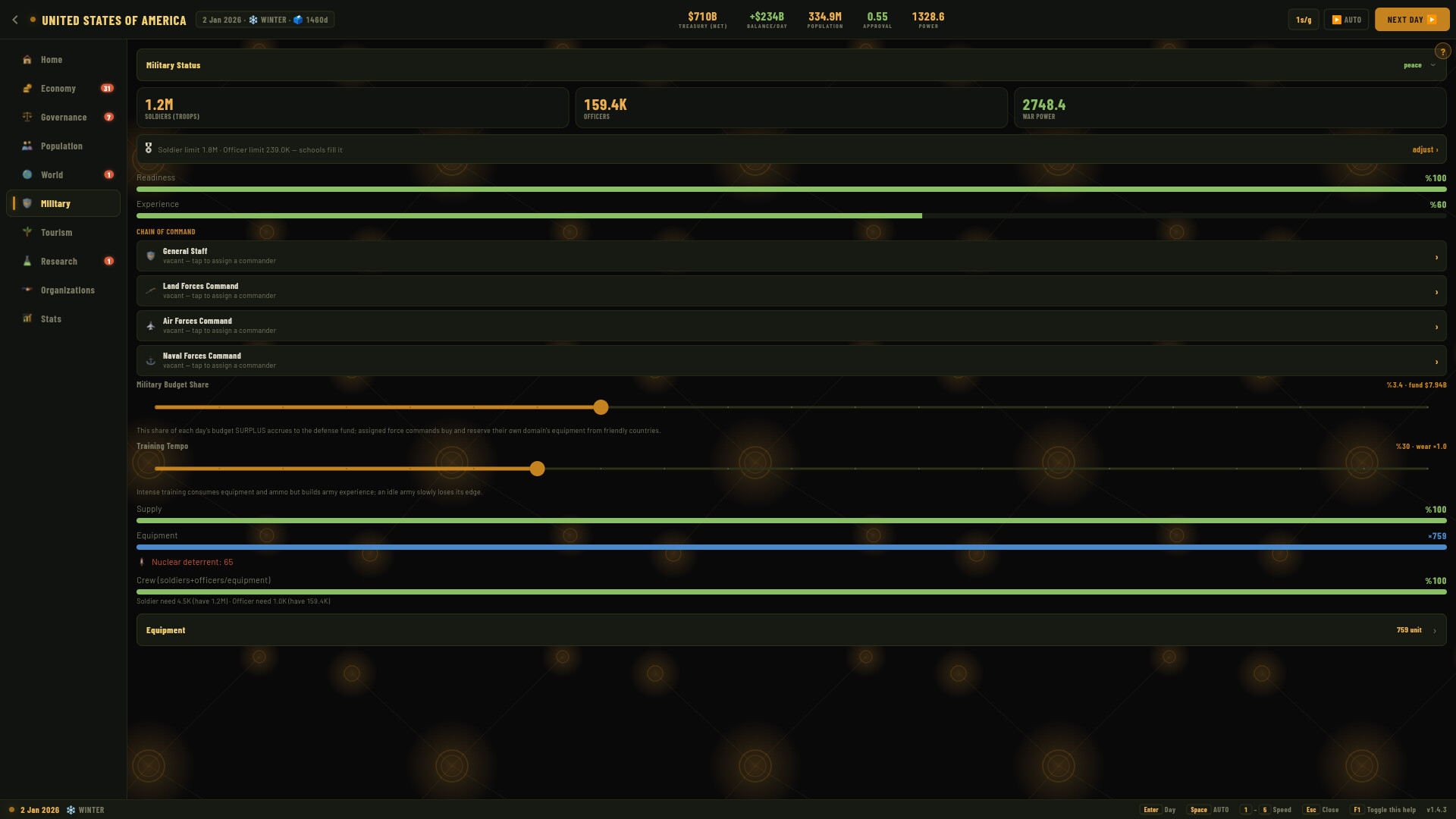Open the Population section

(x=63, y=146)
